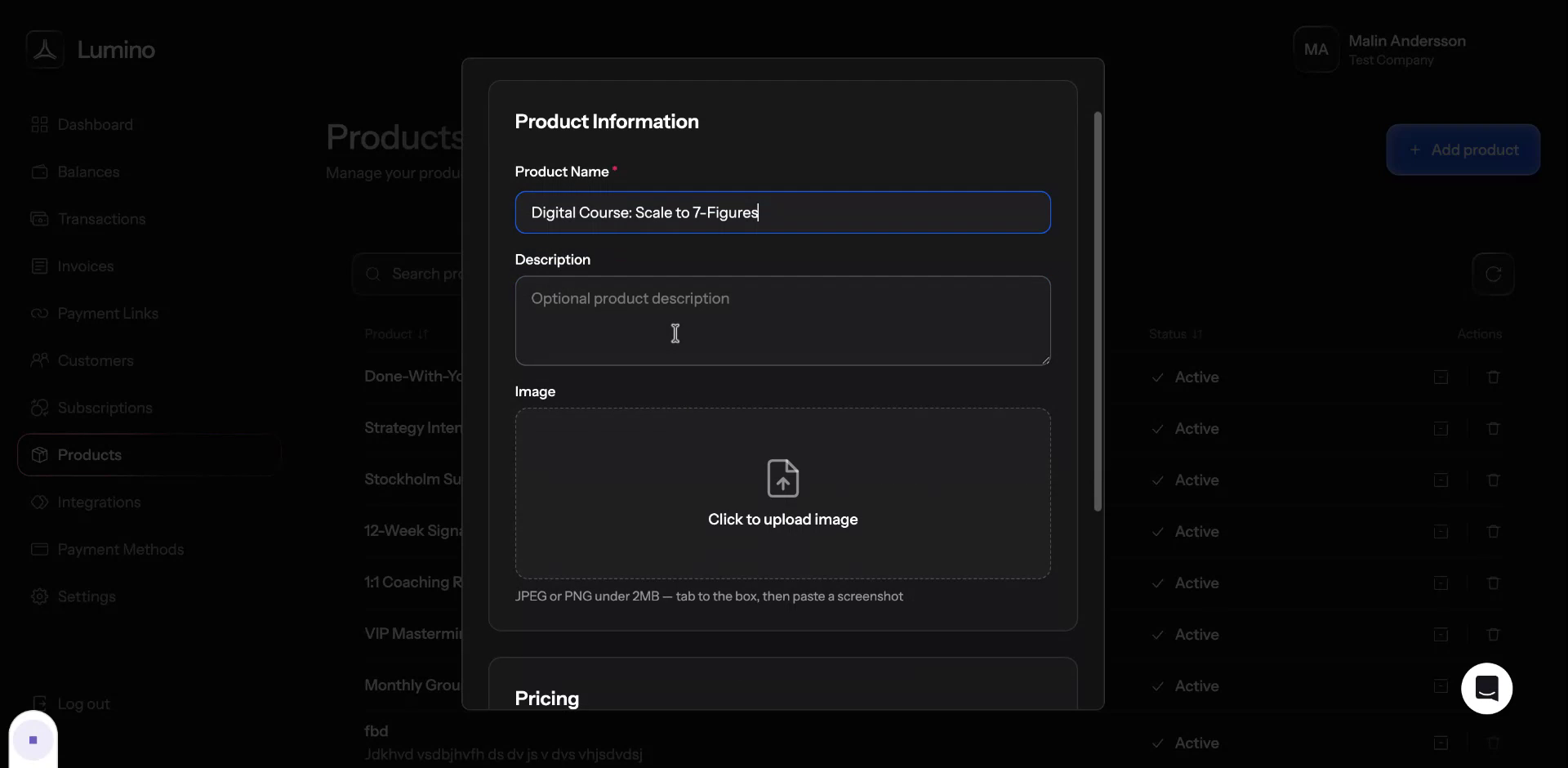Click the Log out icon

click(39, 703)
